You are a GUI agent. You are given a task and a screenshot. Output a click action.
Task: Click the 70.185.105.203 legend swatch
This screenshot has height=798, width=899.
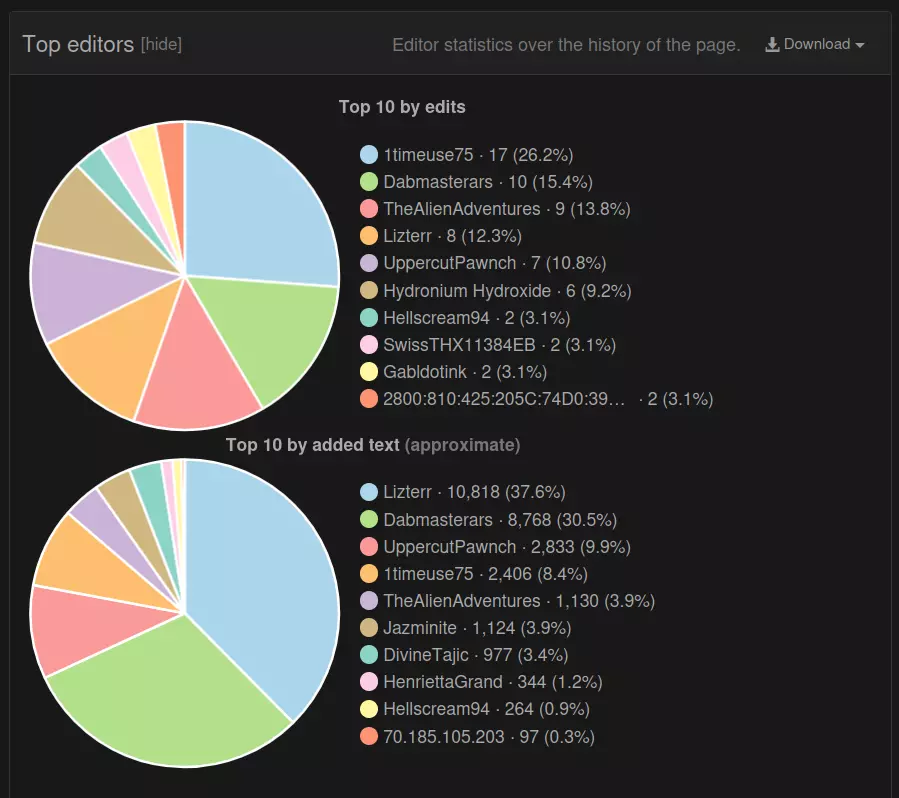click(369, 736)
